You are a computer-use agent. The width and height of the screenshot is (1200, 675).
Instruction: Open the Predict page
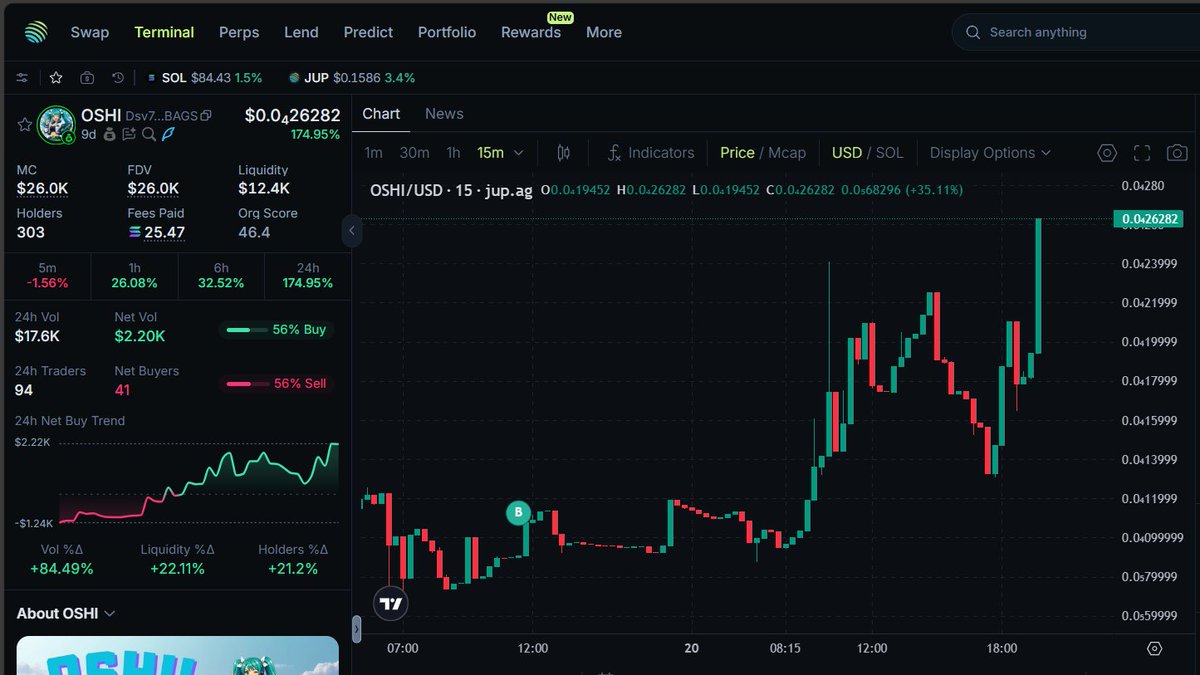point(368,32)
